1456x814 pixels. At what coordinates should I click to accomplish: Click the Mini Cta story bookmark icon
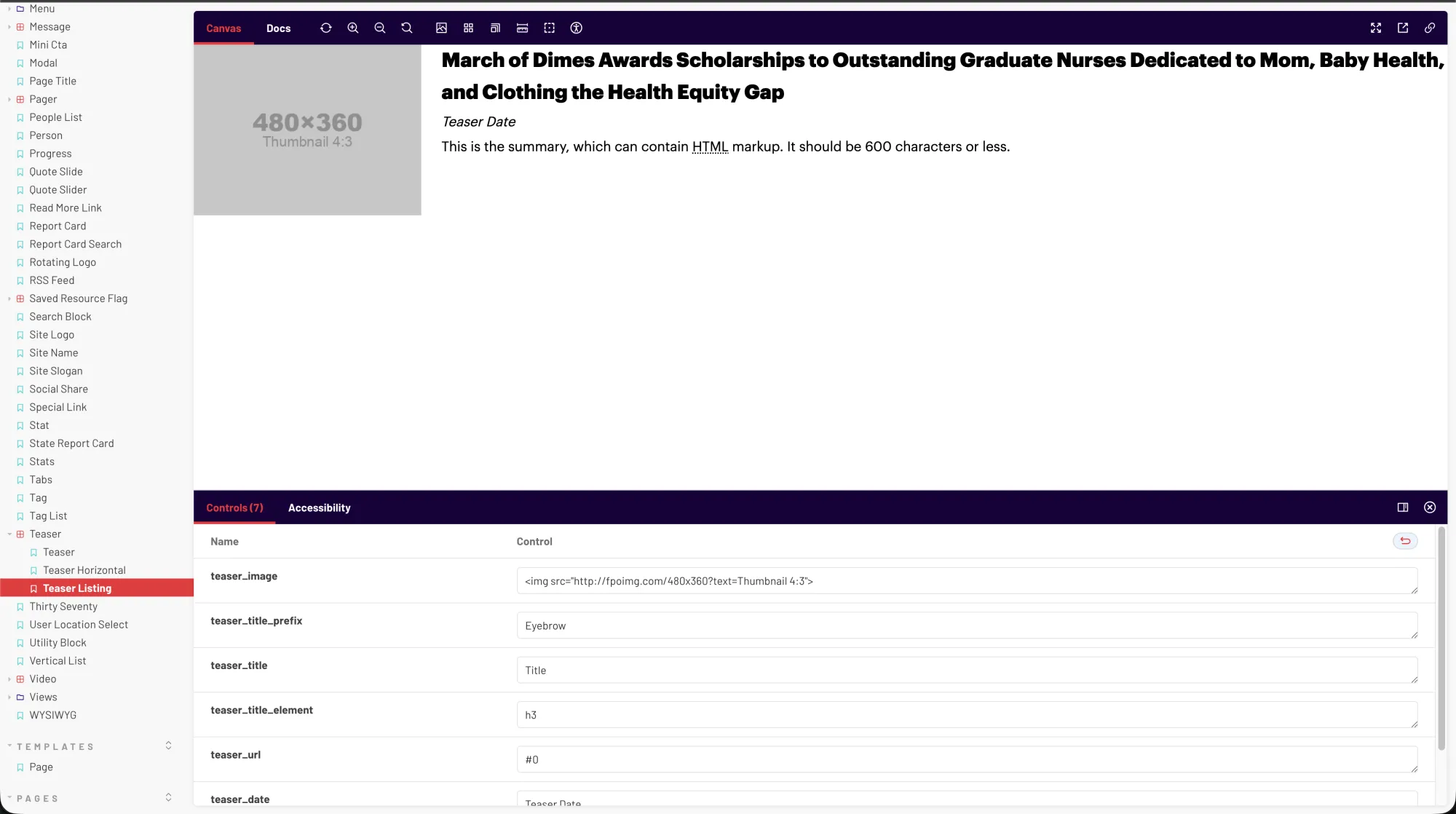click(x=20, y=45)
